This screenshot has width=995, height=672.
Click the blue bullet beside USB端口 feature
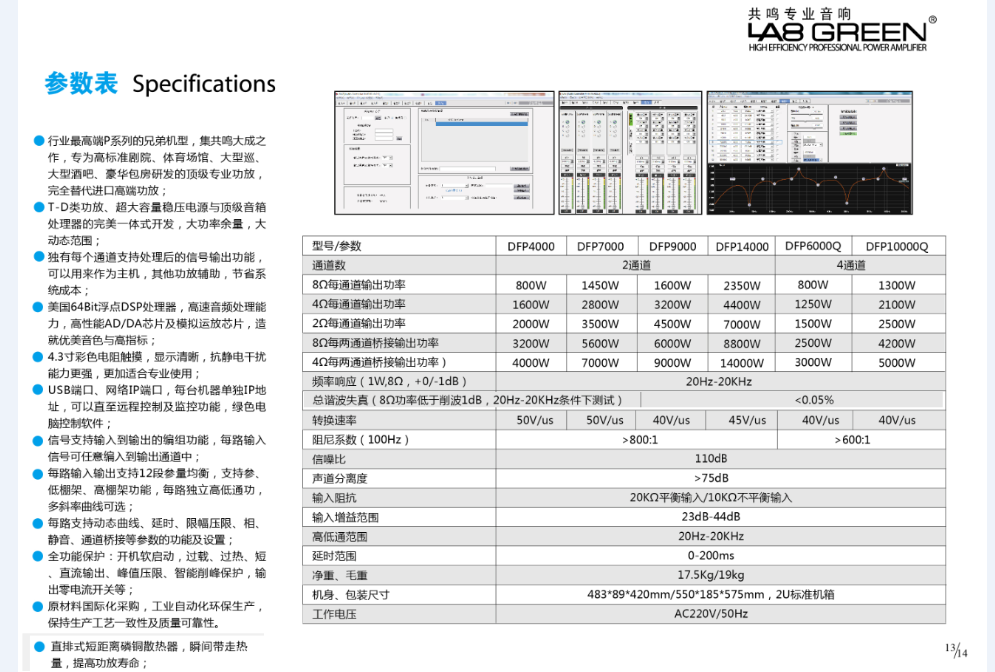(x=39, y=390)
